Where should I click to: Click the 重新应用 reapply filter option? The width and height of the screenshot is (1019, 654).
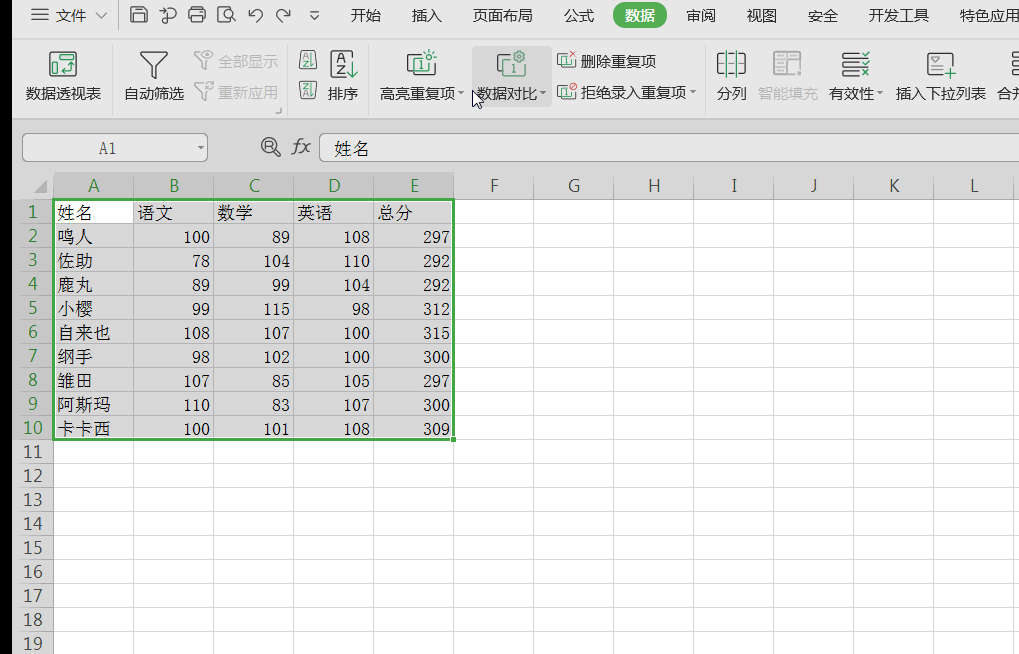(247, 90)
